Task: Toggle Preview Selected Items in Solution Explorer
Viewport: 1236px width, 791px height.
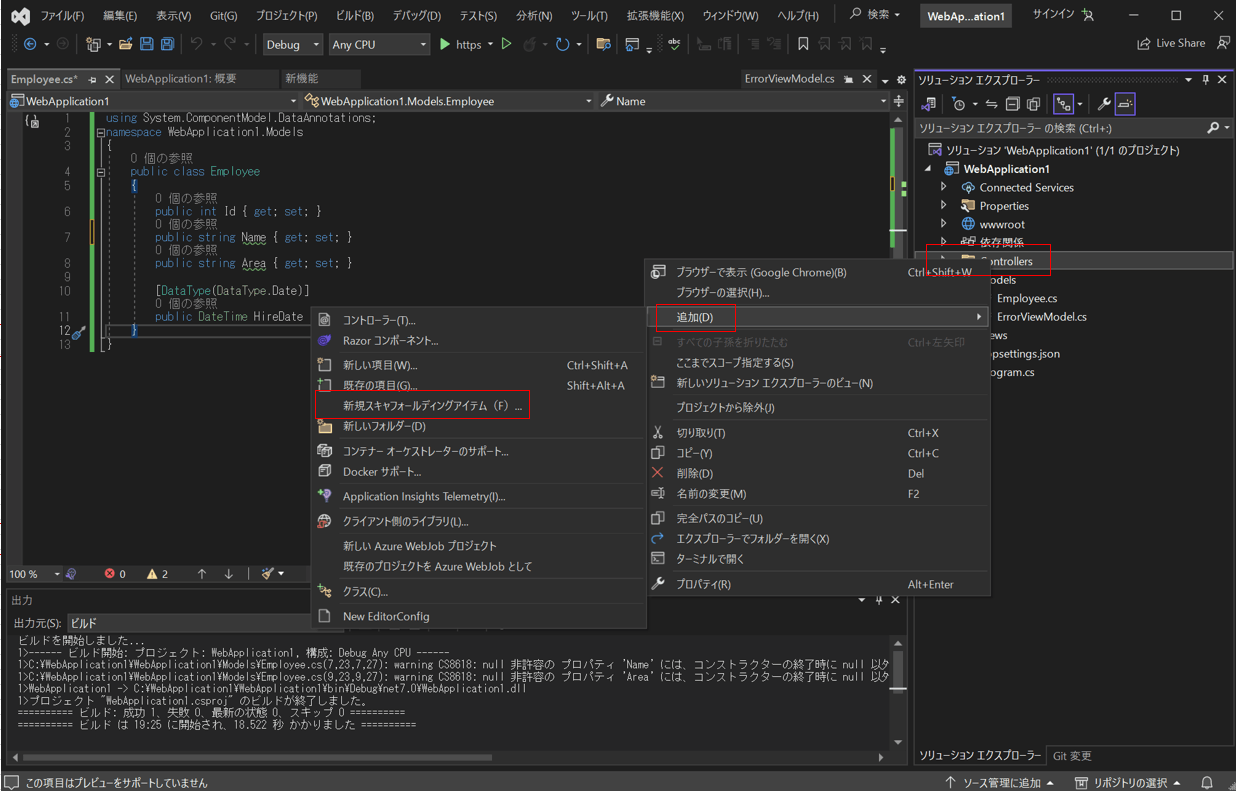Action: click(1125, 104)
